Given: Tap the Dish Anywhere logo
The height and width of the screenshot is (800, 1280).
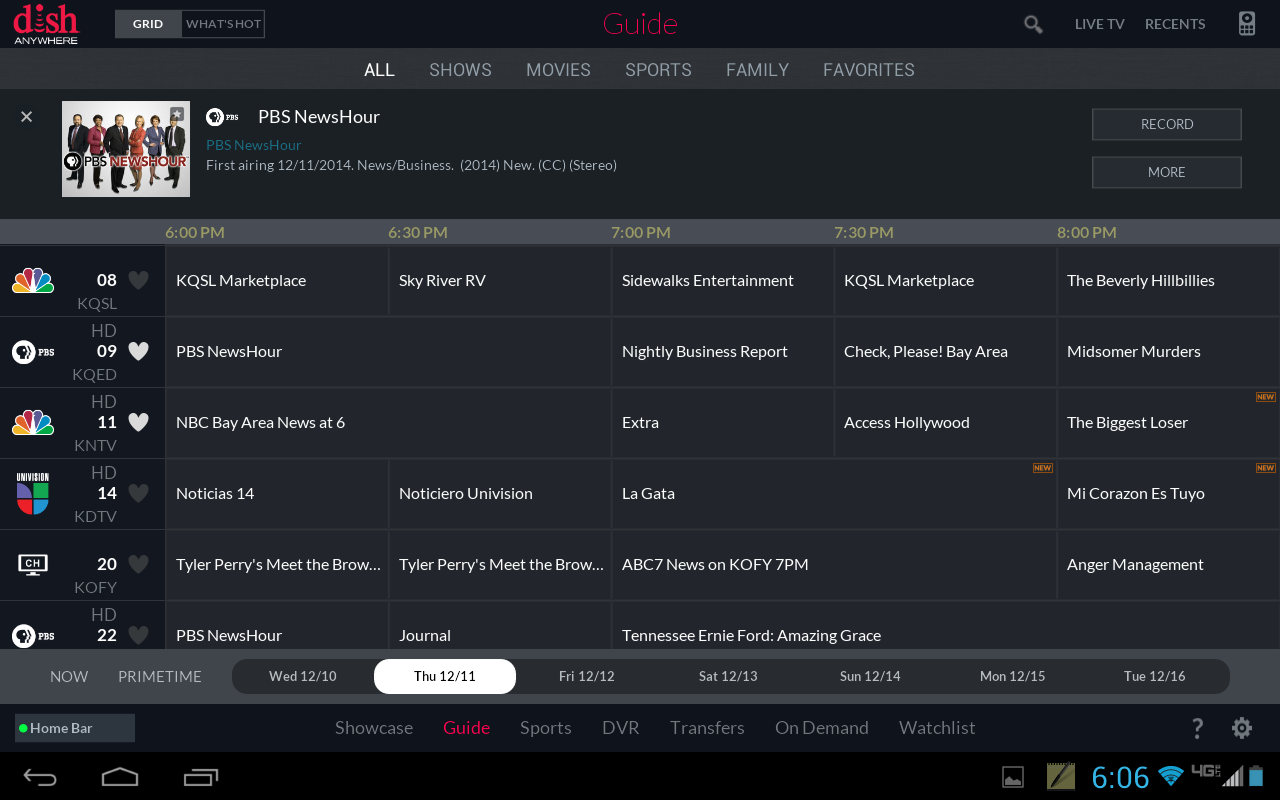Looking at the screenshot, I should pos(46,24).
